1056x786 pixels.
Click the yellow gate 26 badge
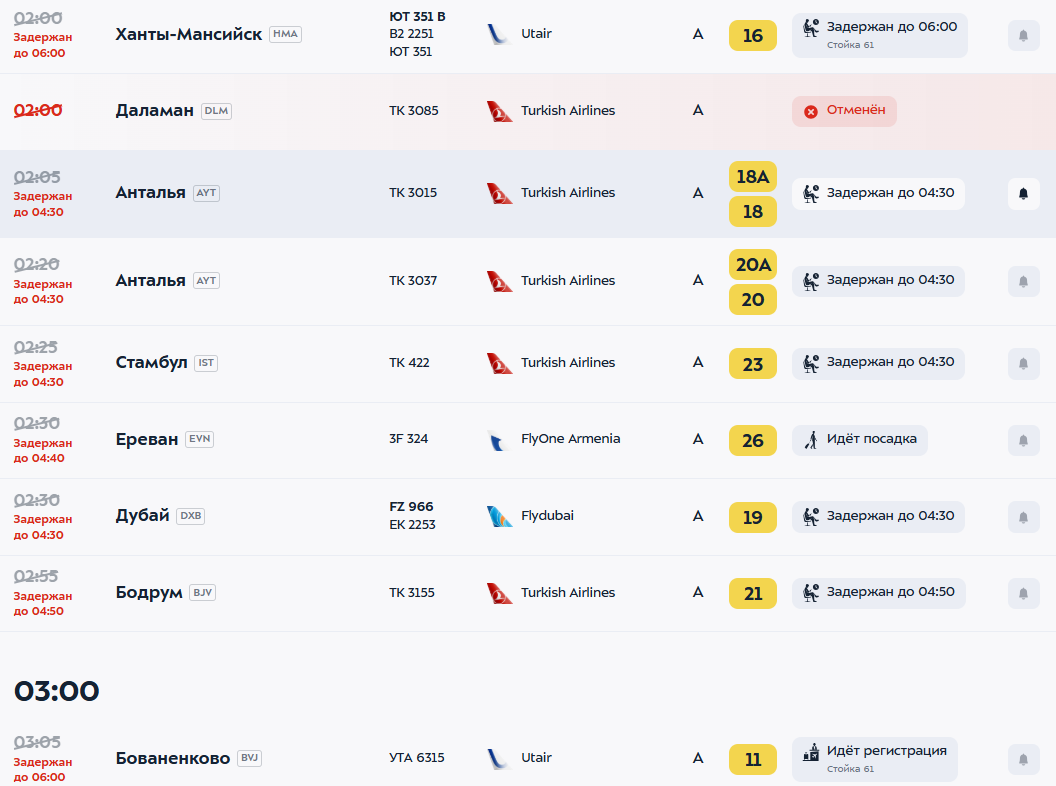click(x=753, y=440)
